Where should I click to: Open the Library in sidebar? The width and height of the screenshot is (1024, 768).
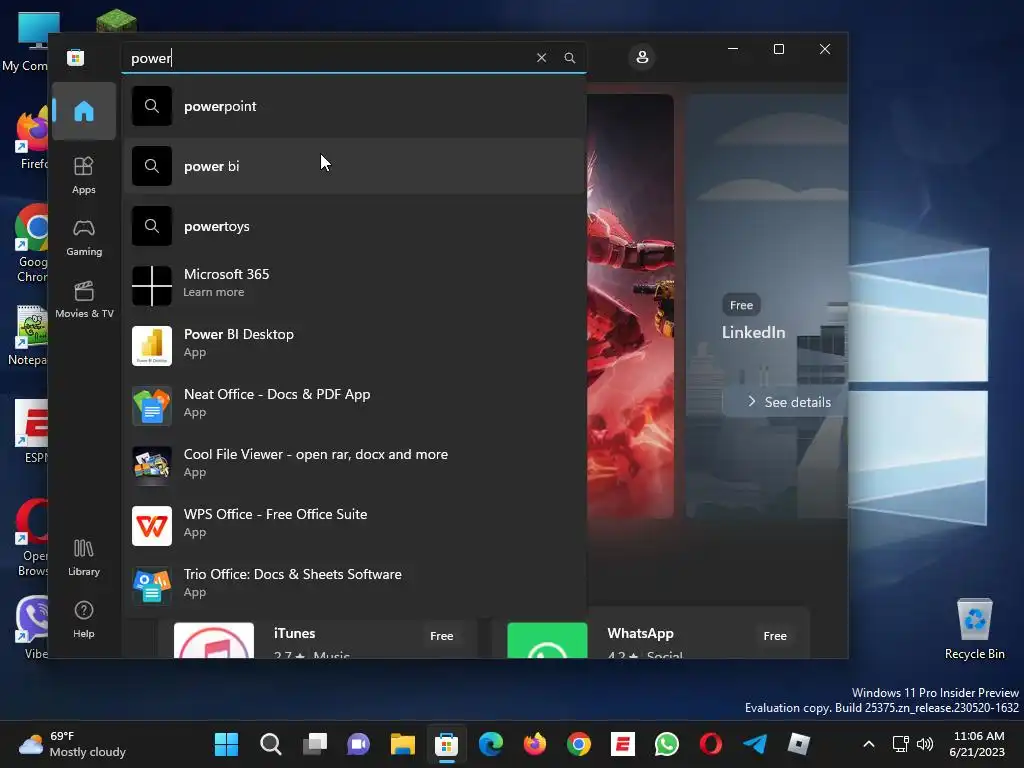tap(84, 557)
